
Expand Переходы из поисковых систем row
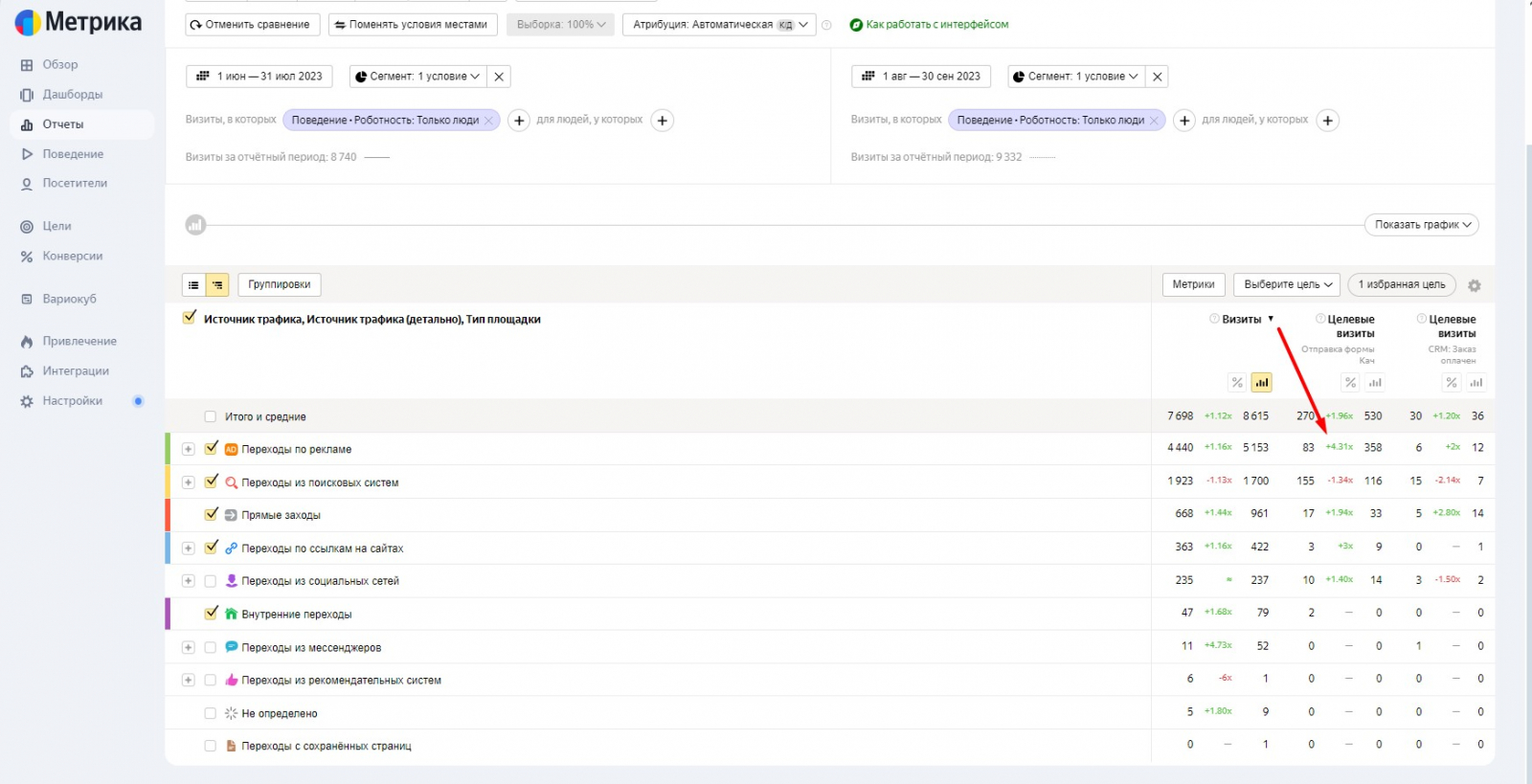click(188, 482)
